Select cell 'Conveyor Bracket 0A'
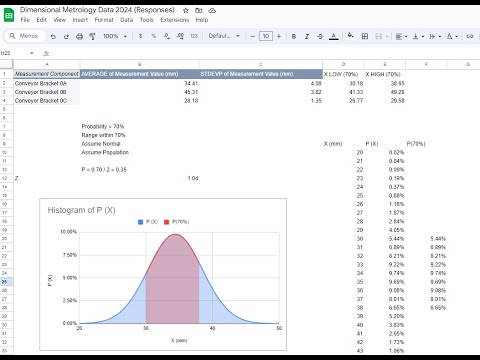Screen dimensions: 480x360 click(47, 83)
